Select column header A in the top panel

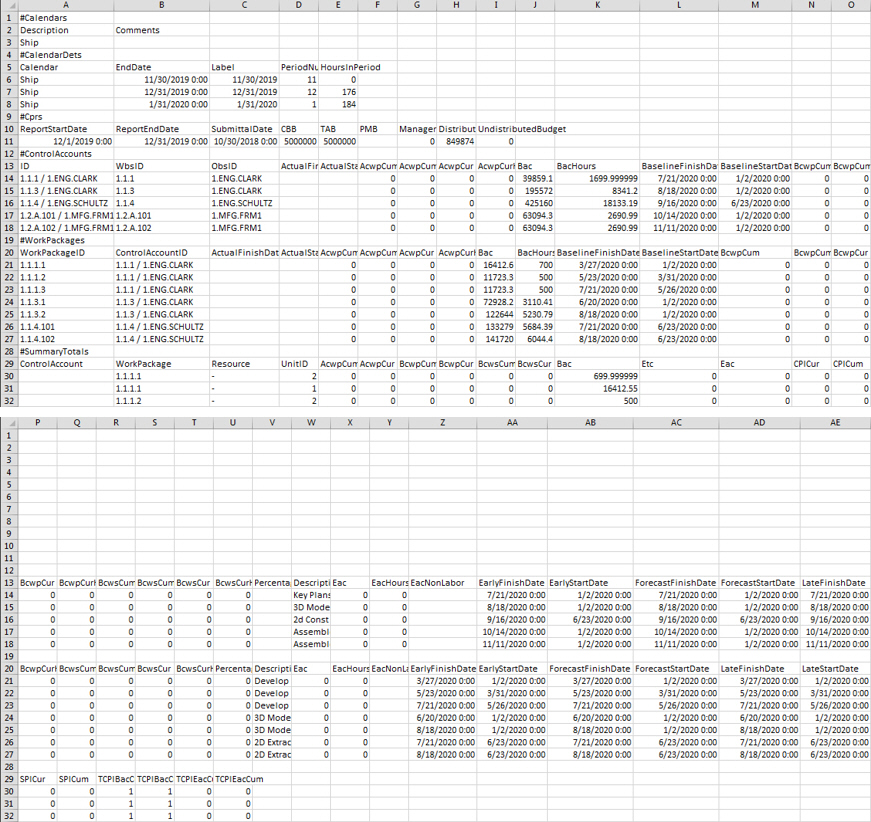(65, 6)
